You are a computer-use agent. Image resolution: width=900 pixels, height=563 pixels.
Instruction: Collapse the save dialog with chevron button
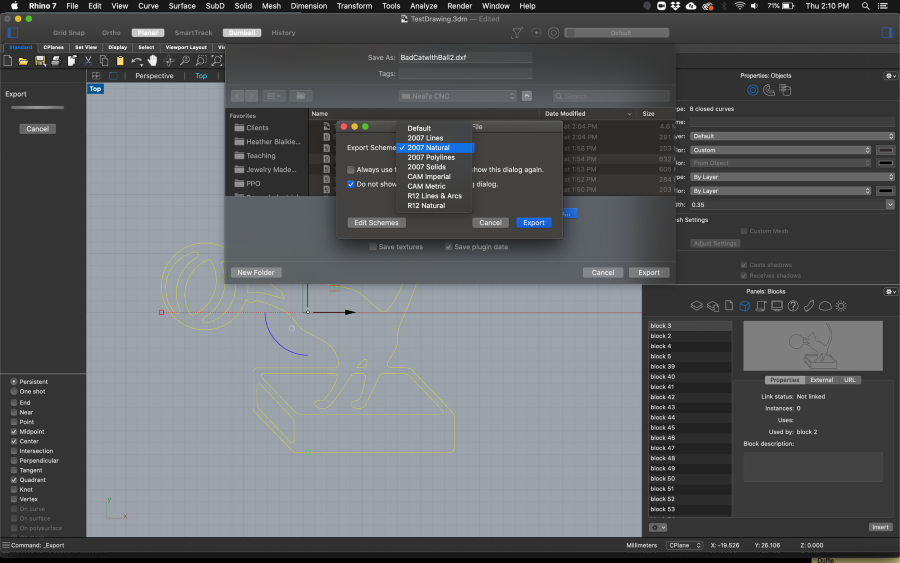527,96
